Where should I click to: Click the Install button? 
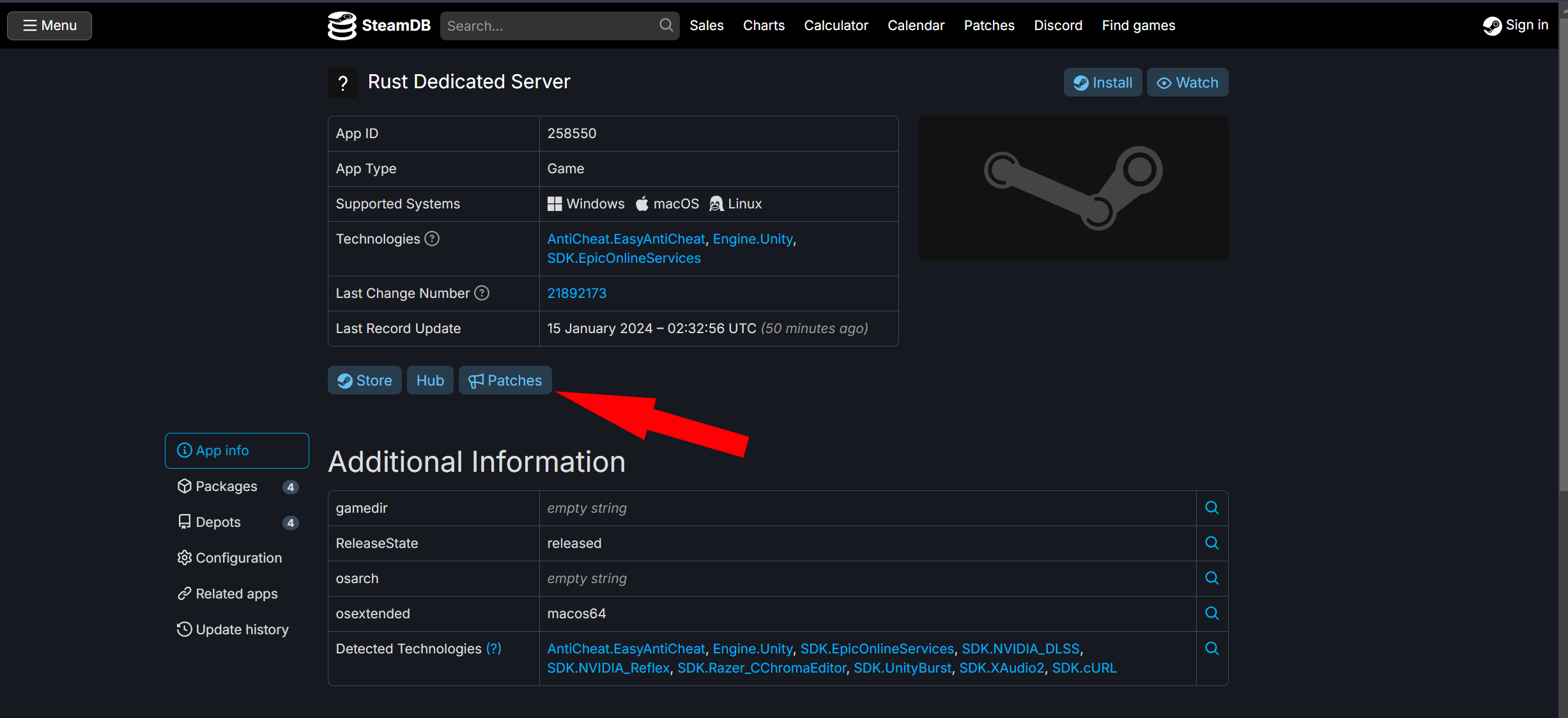[1102, 82]
